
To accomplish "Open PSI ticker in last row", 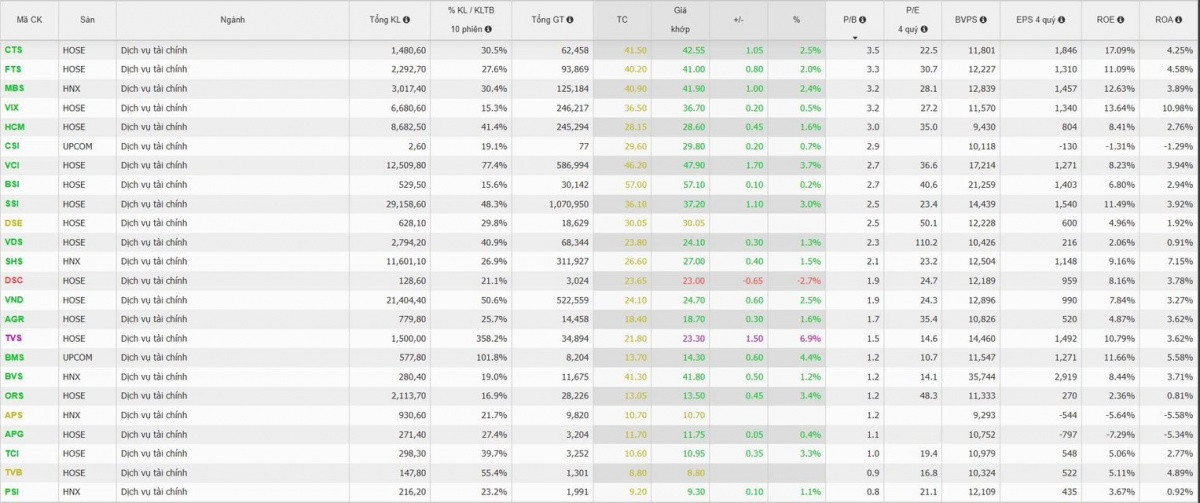I will click(13, 491).
